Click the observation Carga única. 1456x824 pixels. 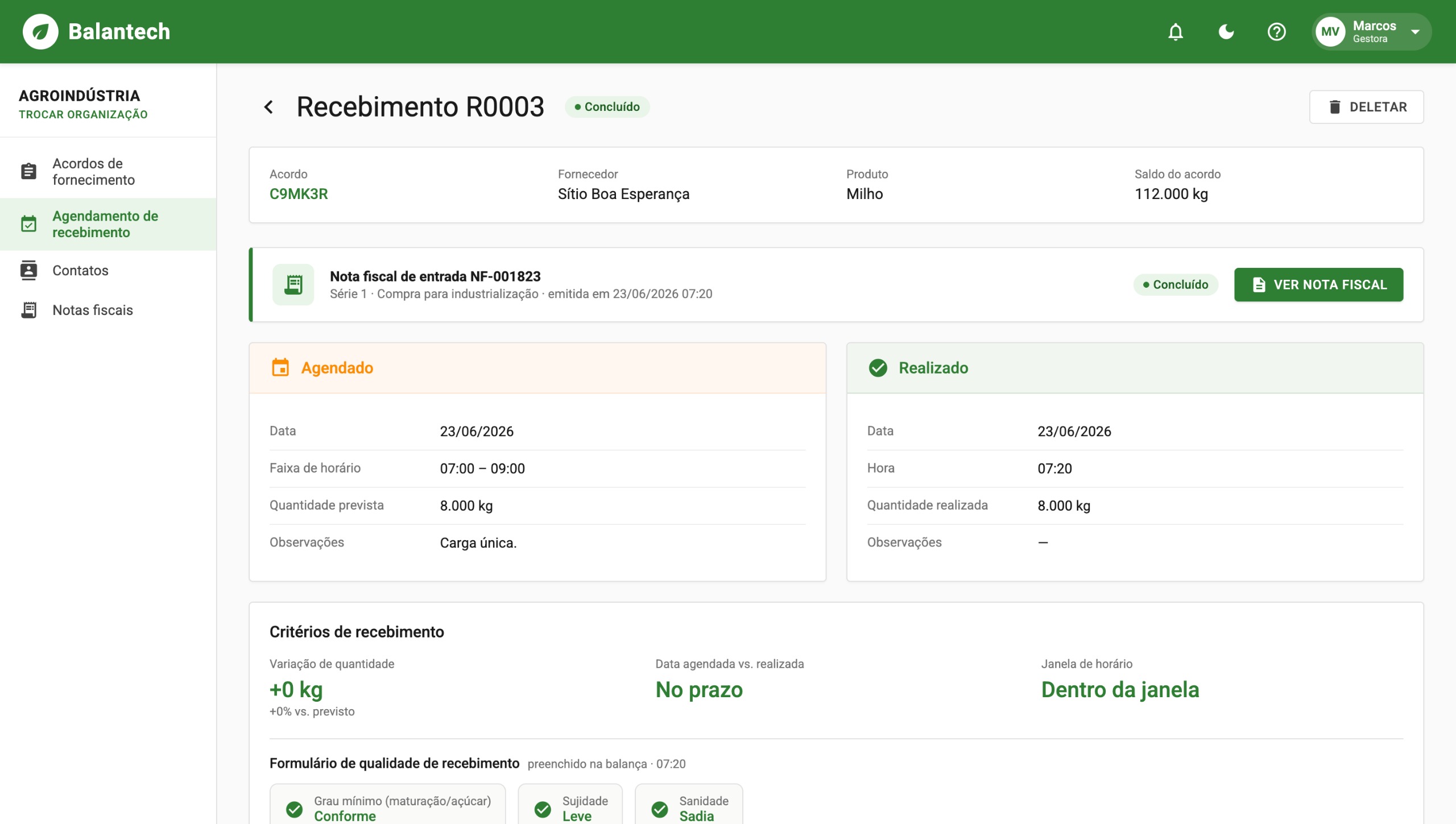pyautogui.click(x=478, y=543)
